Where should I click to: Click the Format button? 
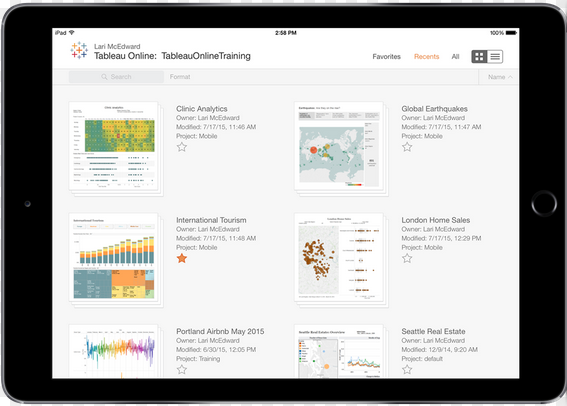[180, 77]
